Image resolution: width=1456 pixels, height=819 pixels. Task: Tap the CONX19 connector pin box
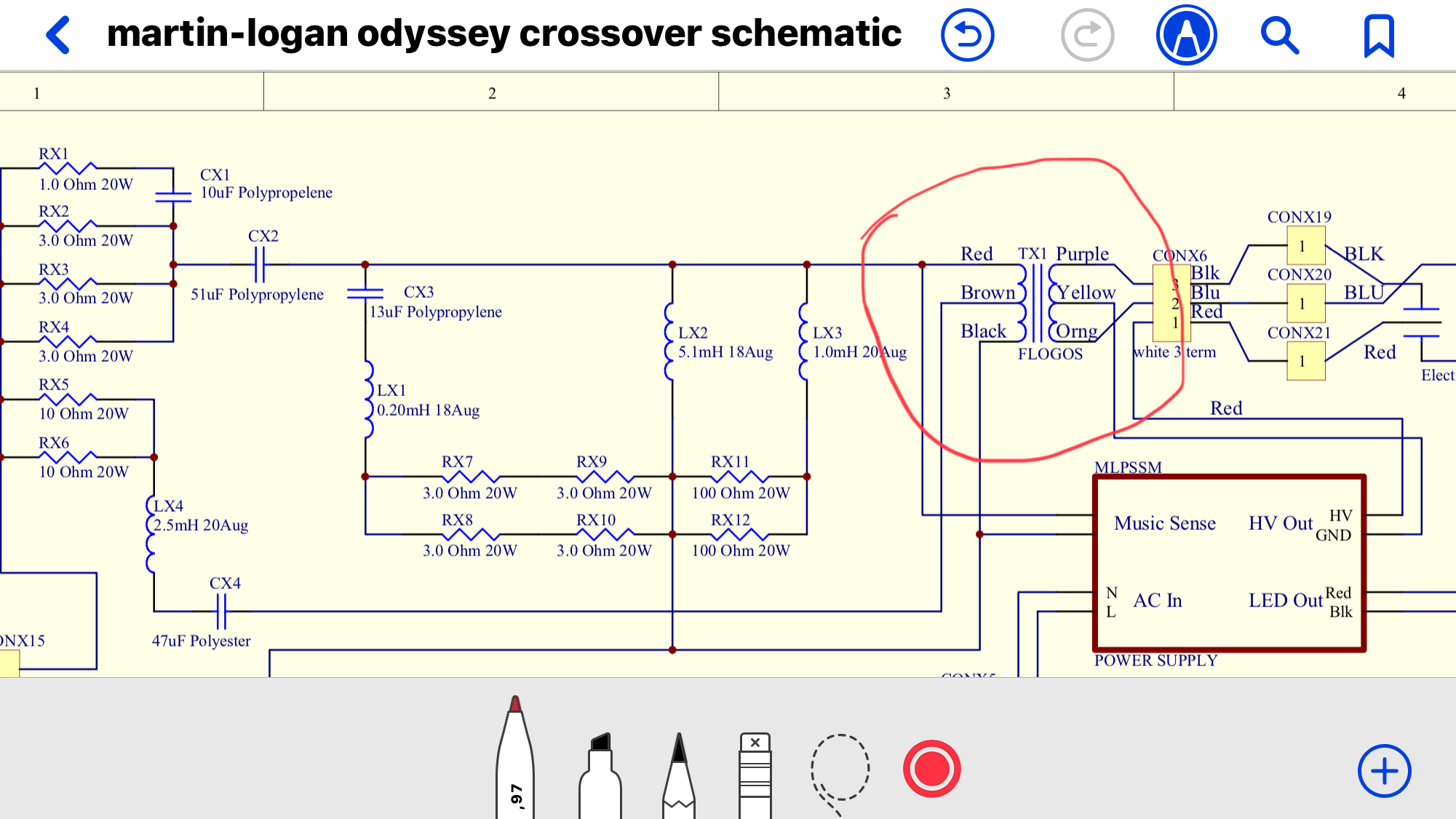(x=1306, y=245)
